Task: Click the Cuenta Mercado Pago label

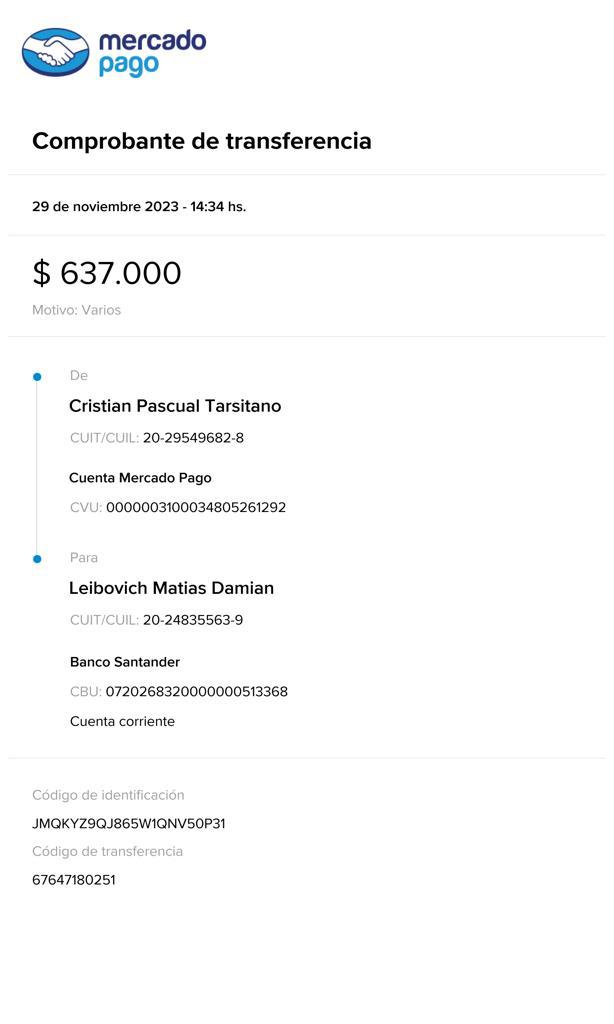Action: click(x=140, y=478)
